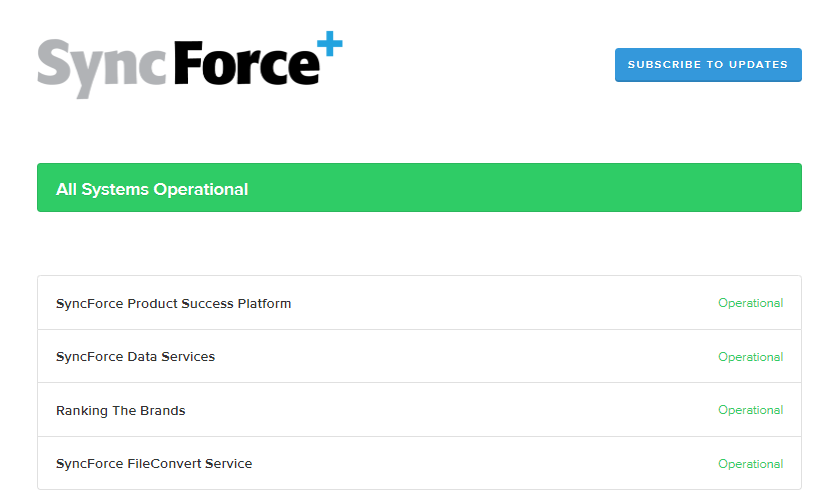Click Operational status for Data Services
Screen dimensions: 819x501
(751, 357)
